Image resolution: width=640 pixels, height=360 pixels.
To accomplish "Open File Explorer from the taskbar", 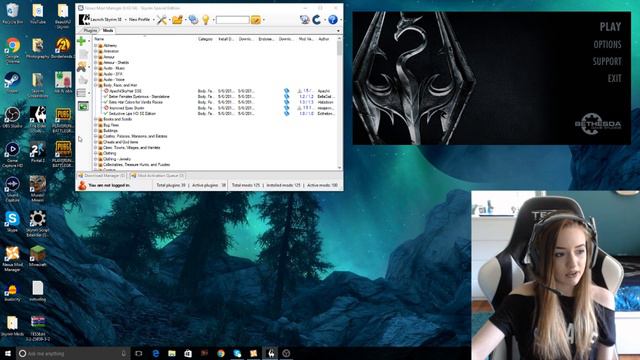I will [172, 353].
